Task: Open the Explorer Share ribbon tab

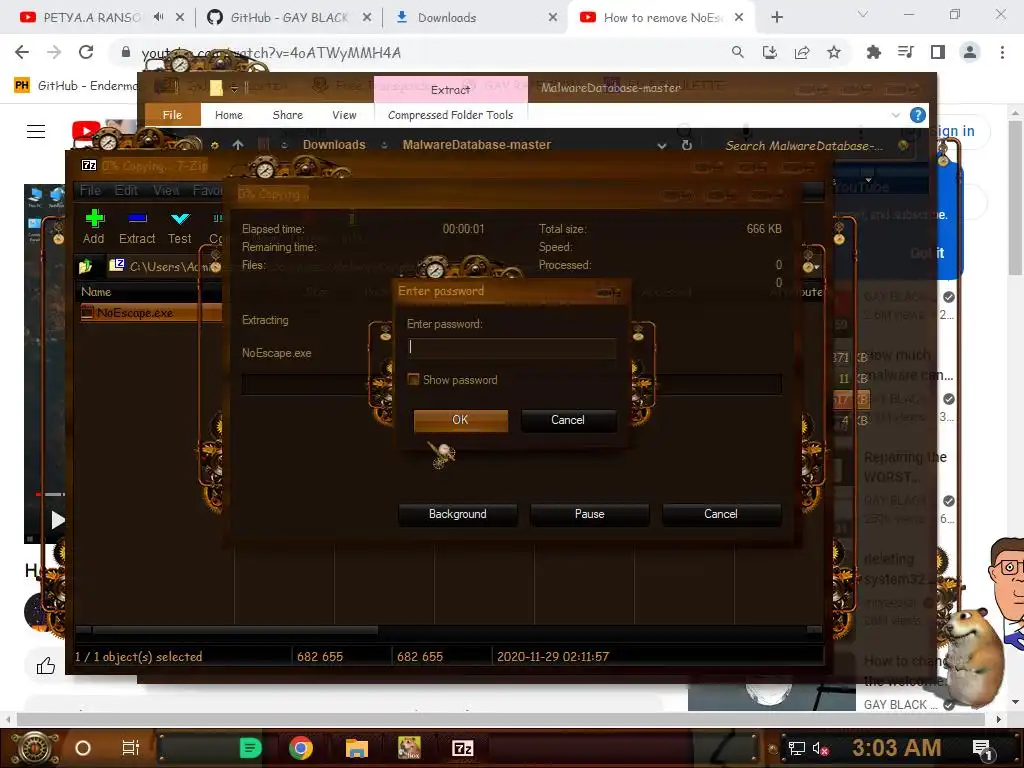Action: point(287,115)
